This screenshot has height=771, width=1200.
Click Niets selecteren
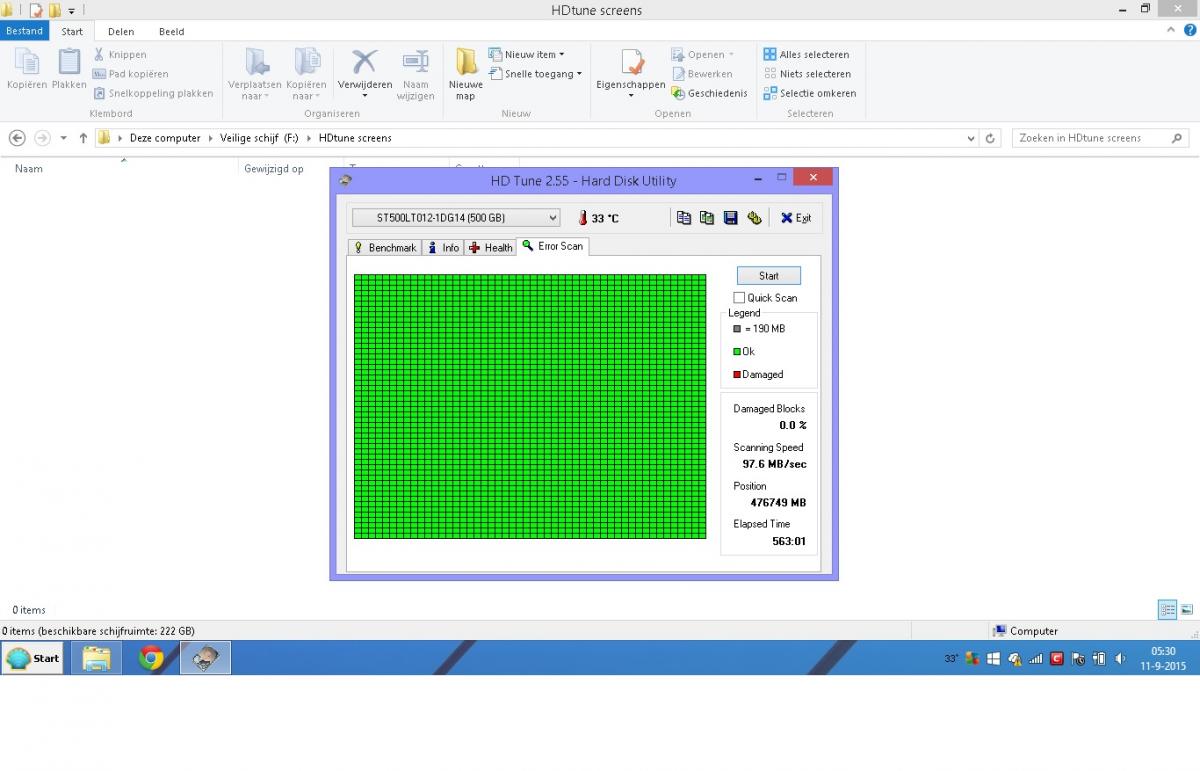tap(807, 74)
